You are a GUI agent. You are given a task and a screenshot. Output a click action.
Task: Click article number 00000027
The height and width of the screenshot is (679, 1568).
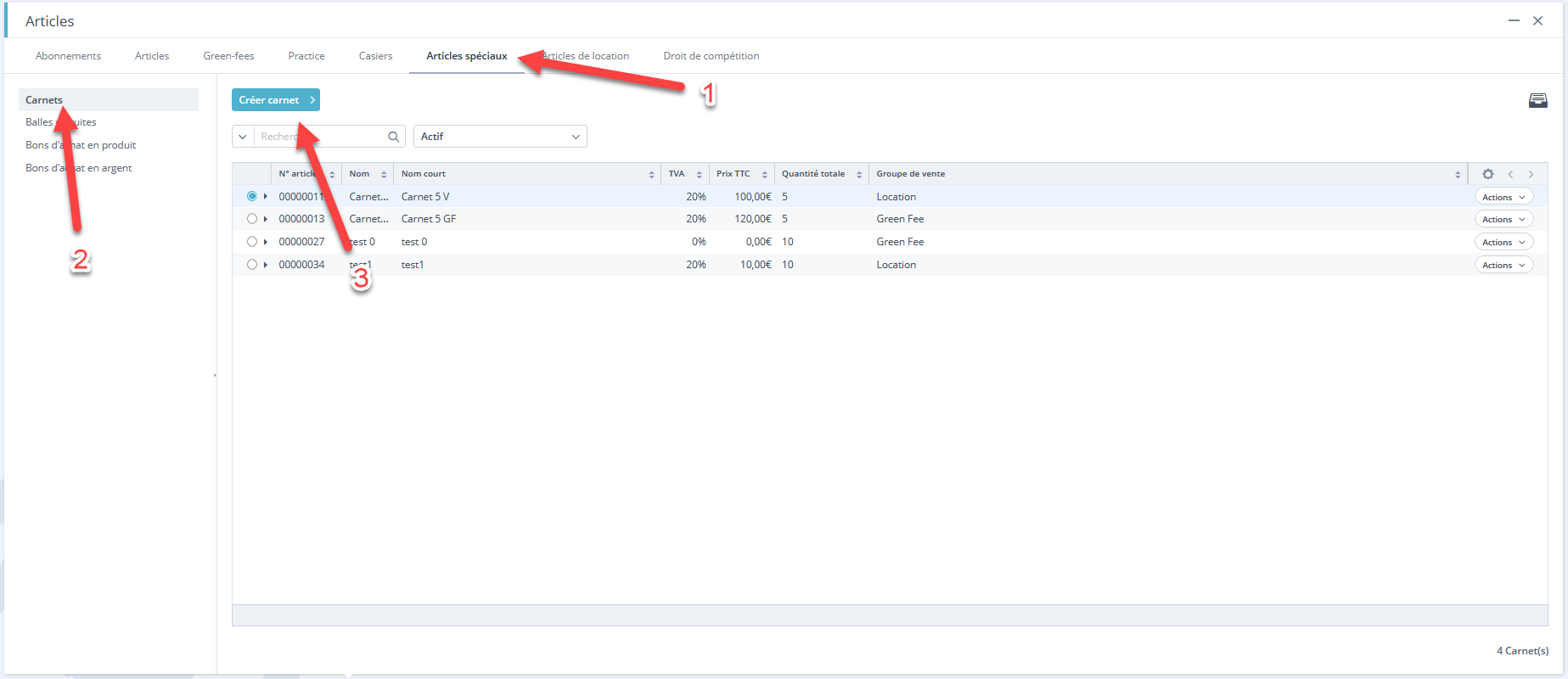pyautogui.click(x=301, y=242)
